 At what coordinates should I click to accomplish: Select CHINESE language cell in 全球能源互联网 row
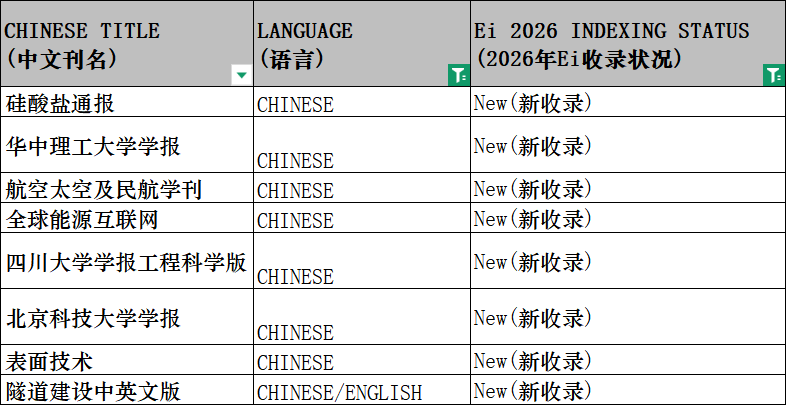(x=362, y=218)
